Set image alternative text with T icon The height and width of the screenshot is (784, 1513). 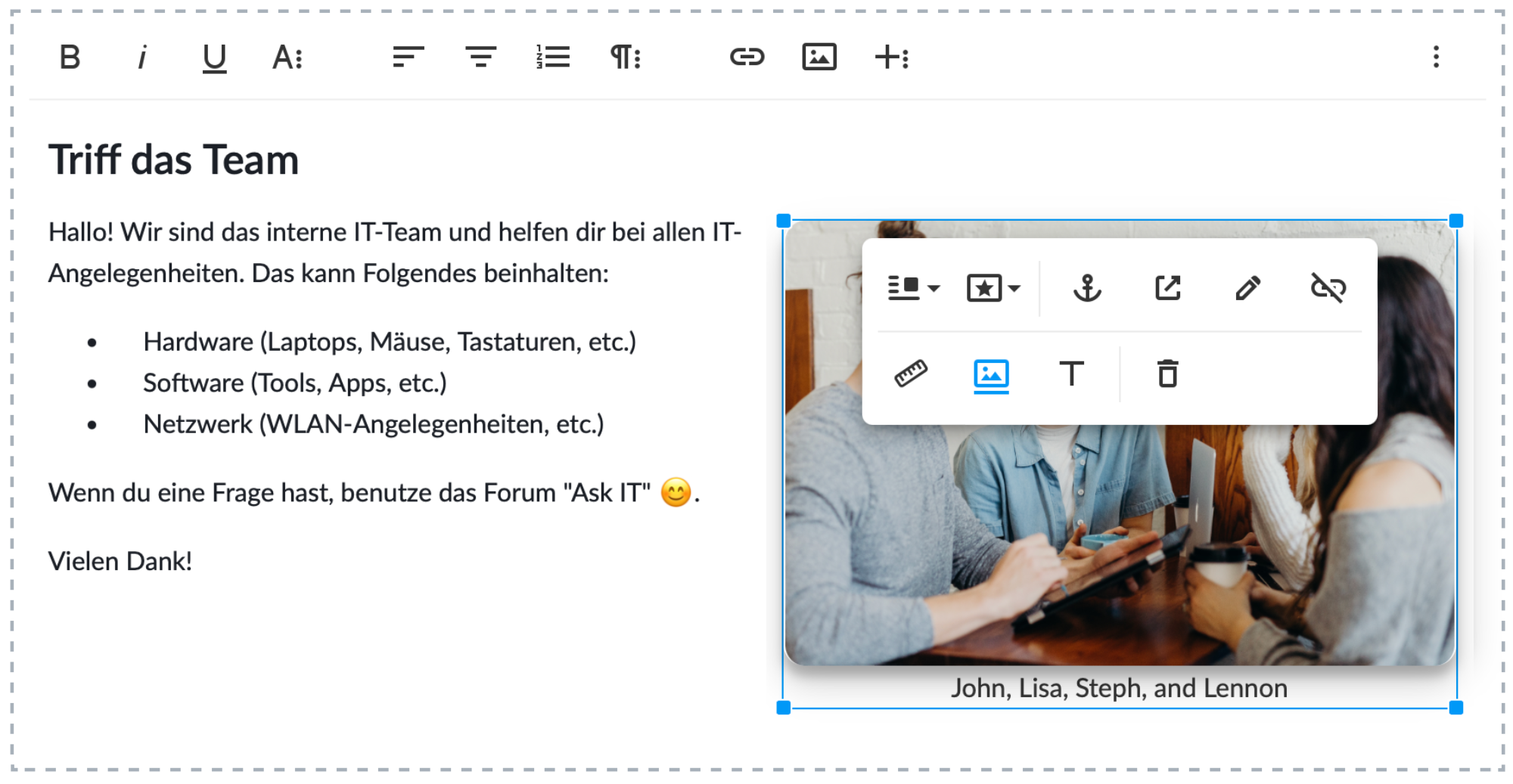pos(1071,373)
